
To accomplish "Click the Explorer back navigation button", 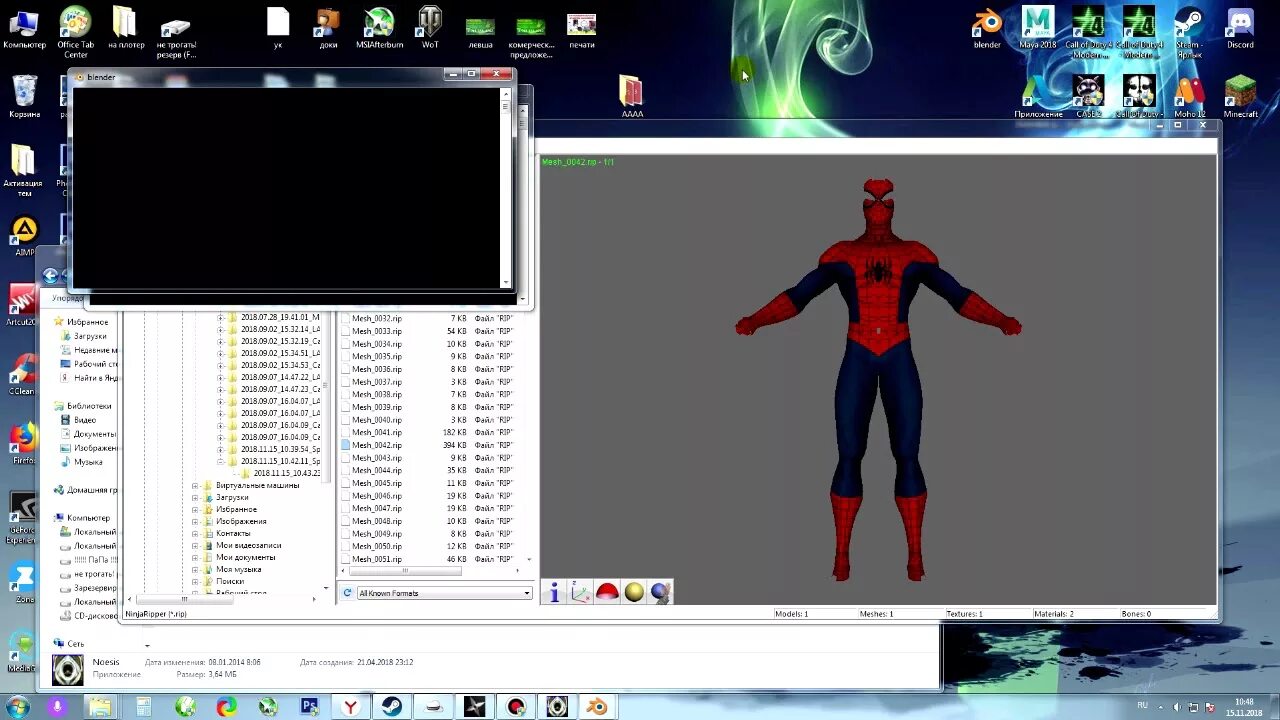I will pos(50,276).
